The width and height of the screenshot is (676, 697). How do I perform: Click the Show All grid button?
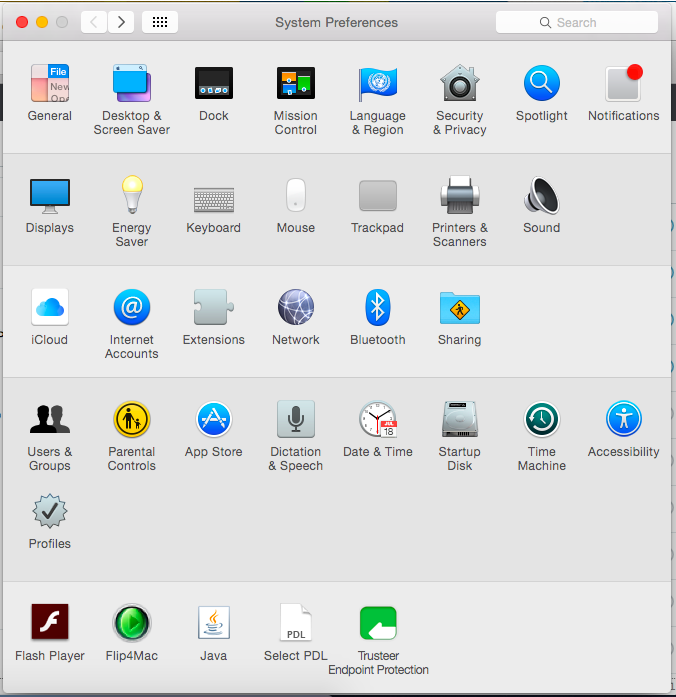pyautogui.click(x=160, y=22)
